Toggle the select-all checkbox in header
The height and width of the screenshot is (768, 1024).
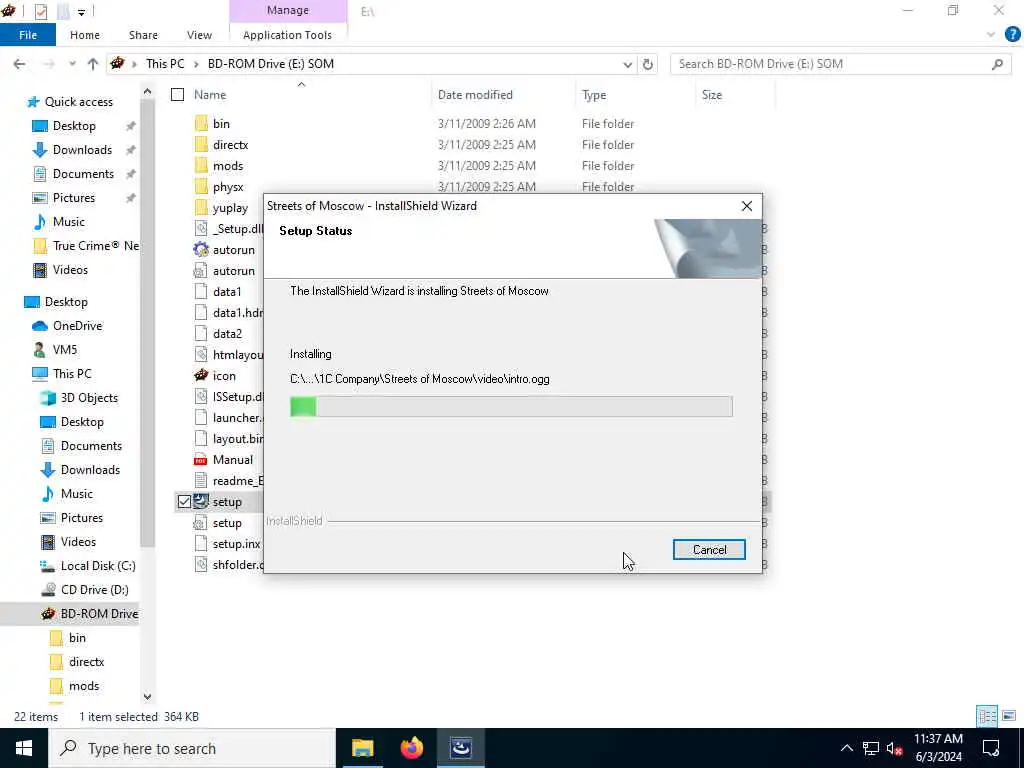coord(178,95)
